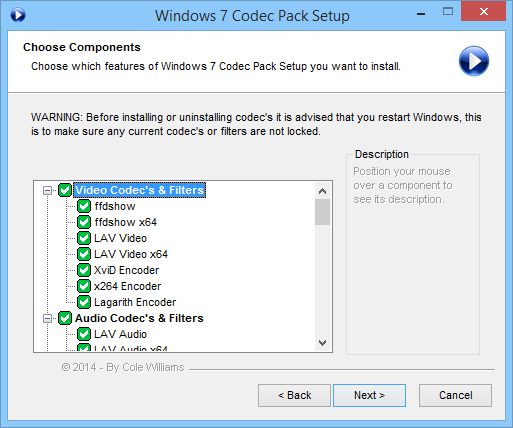Click the component list scroll down arrow

(322, 343)
